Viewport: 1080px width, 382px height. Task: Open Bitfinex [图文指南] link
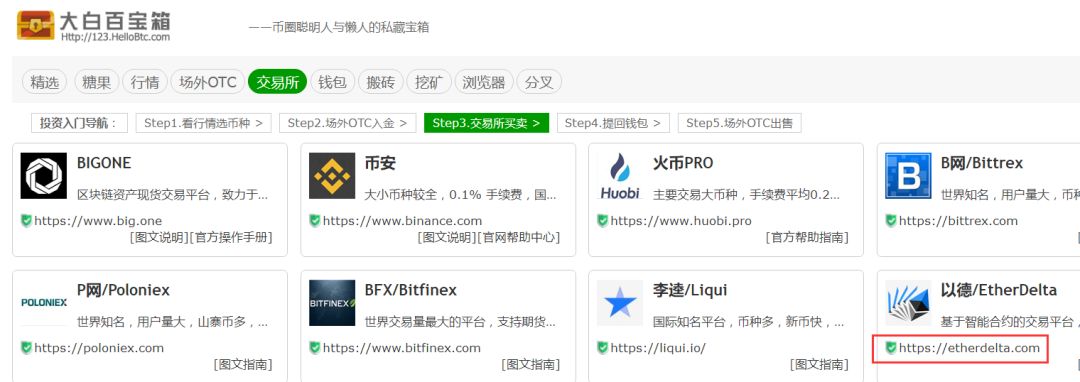(530, 364)
